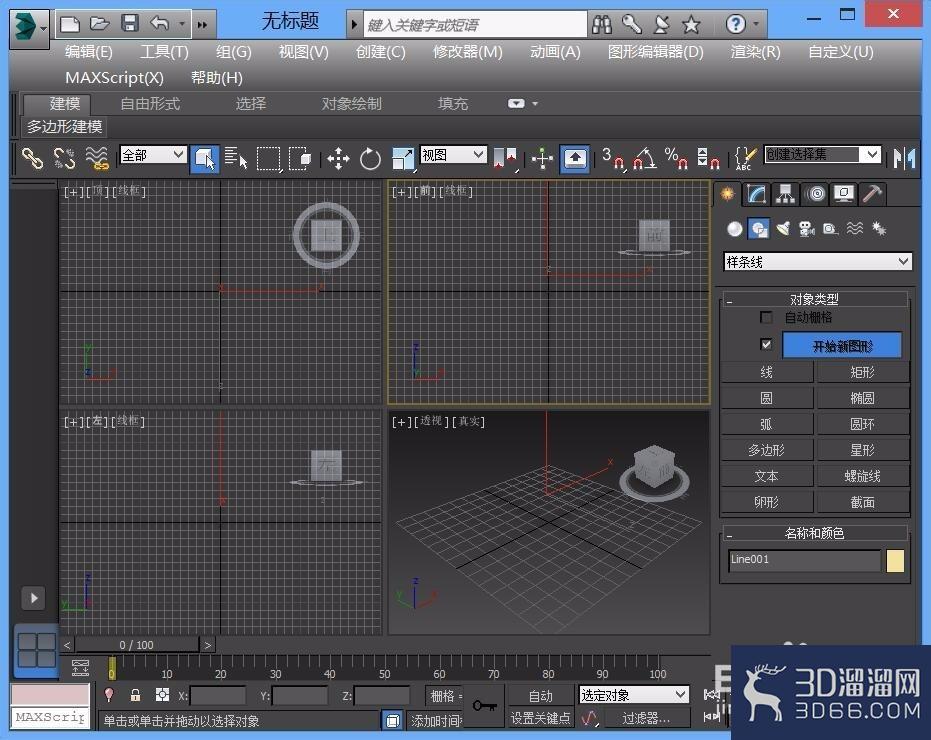
Task: Open the 创建(C) menu
Action: pos(380,52)
